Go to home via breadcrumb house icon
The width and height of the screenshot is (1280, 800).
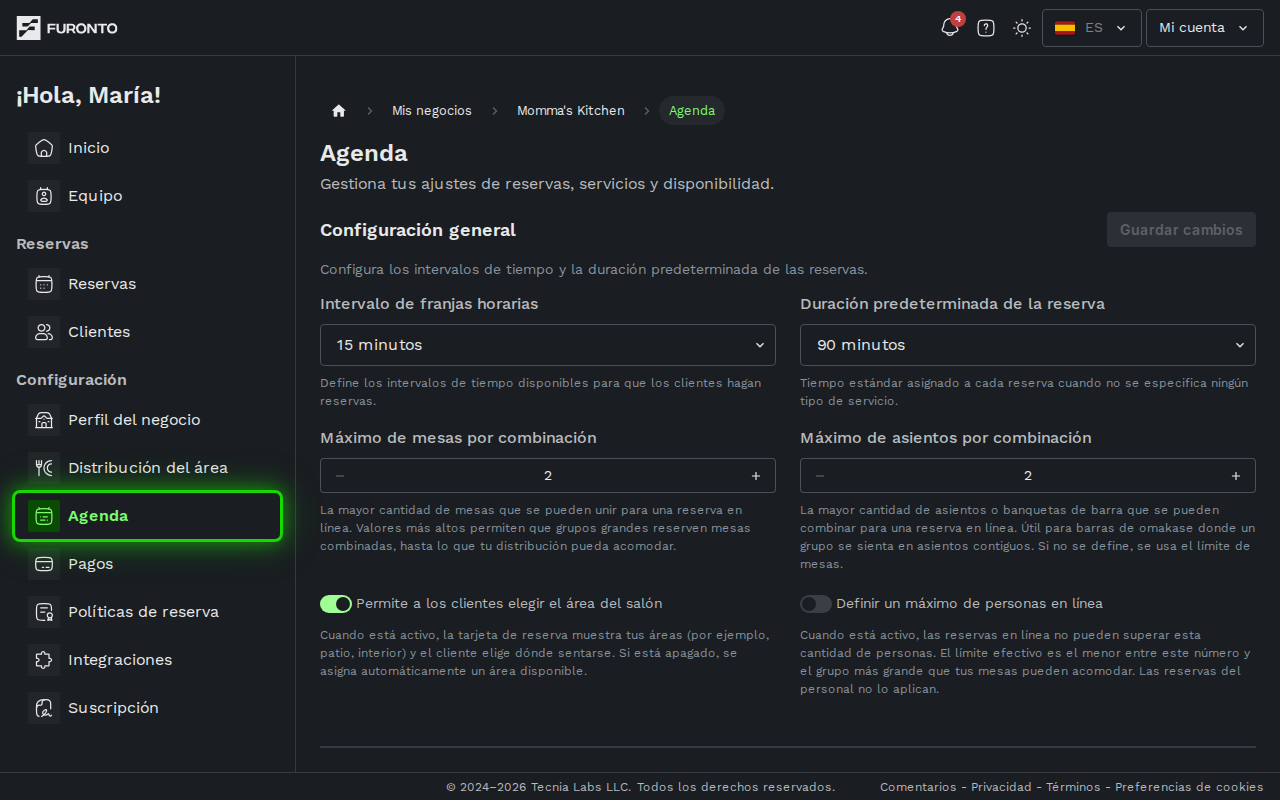[x=339, y=111]
